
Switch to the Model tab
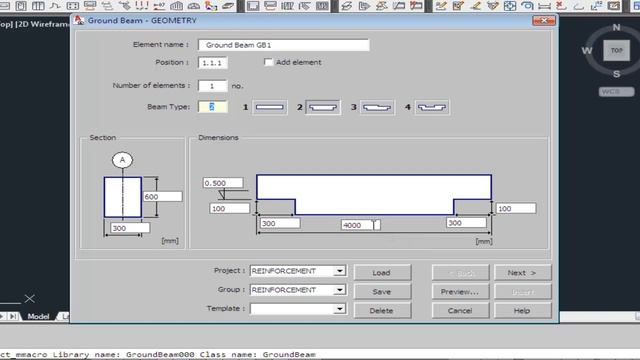click(38, 316)
